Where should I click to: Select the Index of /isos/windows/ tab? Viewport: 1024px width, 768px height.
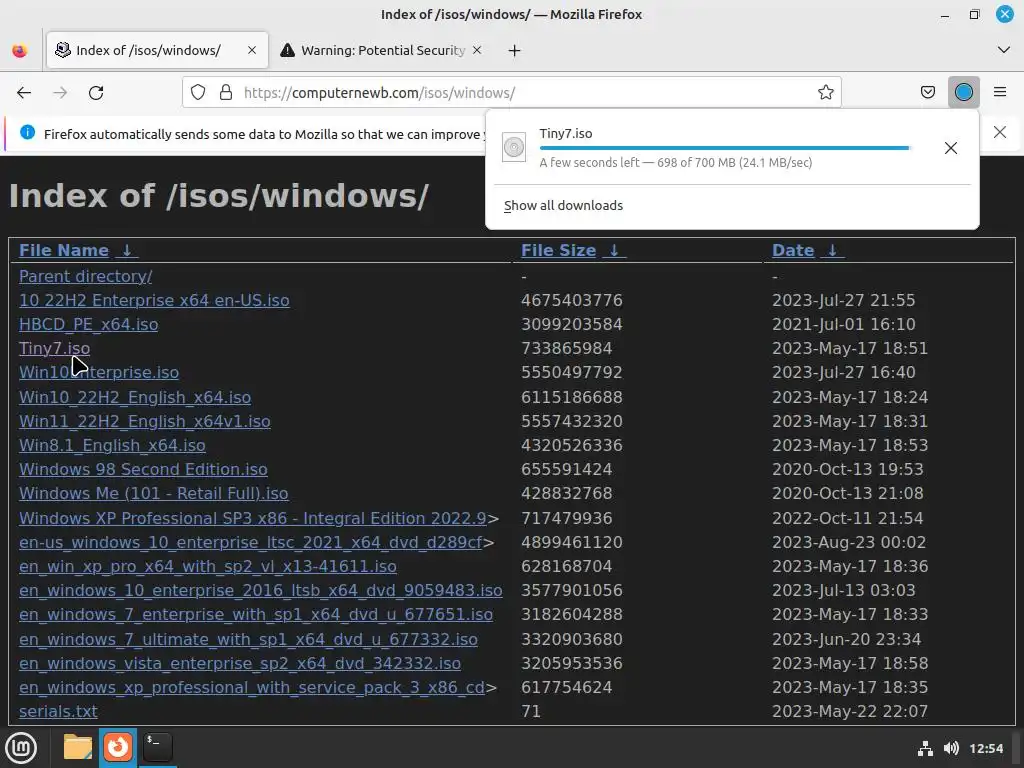pos(157,50)
